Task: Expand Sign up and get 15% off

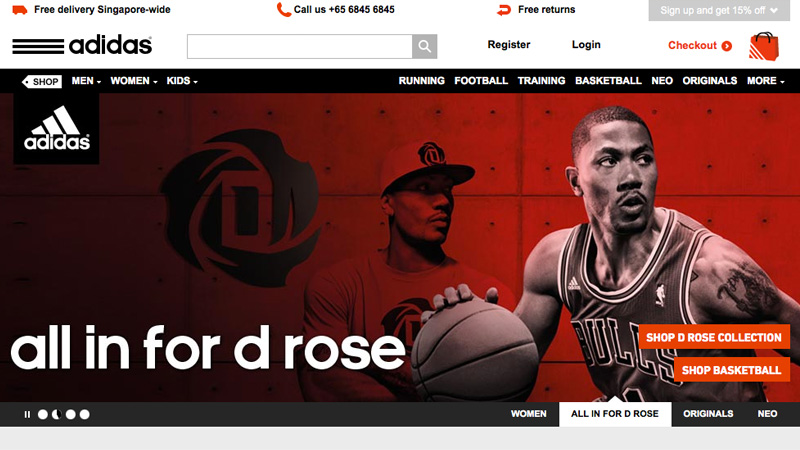Action: (x=719, y=10)
